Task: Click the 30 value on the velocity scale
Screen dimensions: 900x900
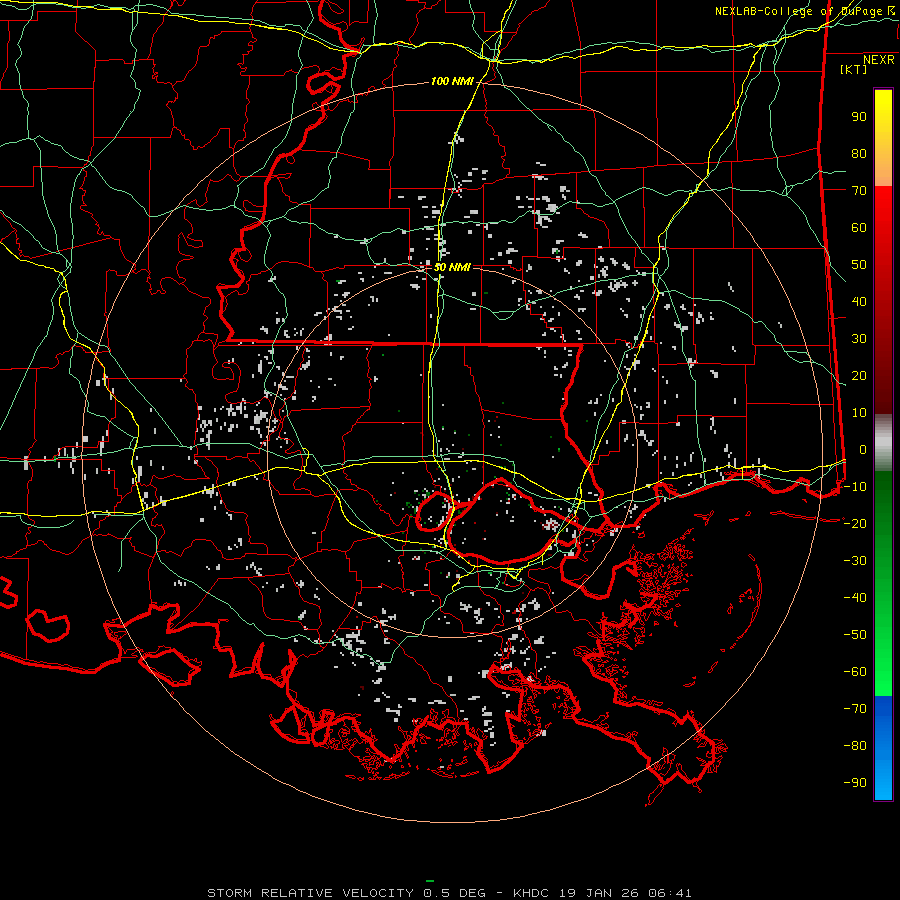Action: pyautogui.click(x=859, y=339)
